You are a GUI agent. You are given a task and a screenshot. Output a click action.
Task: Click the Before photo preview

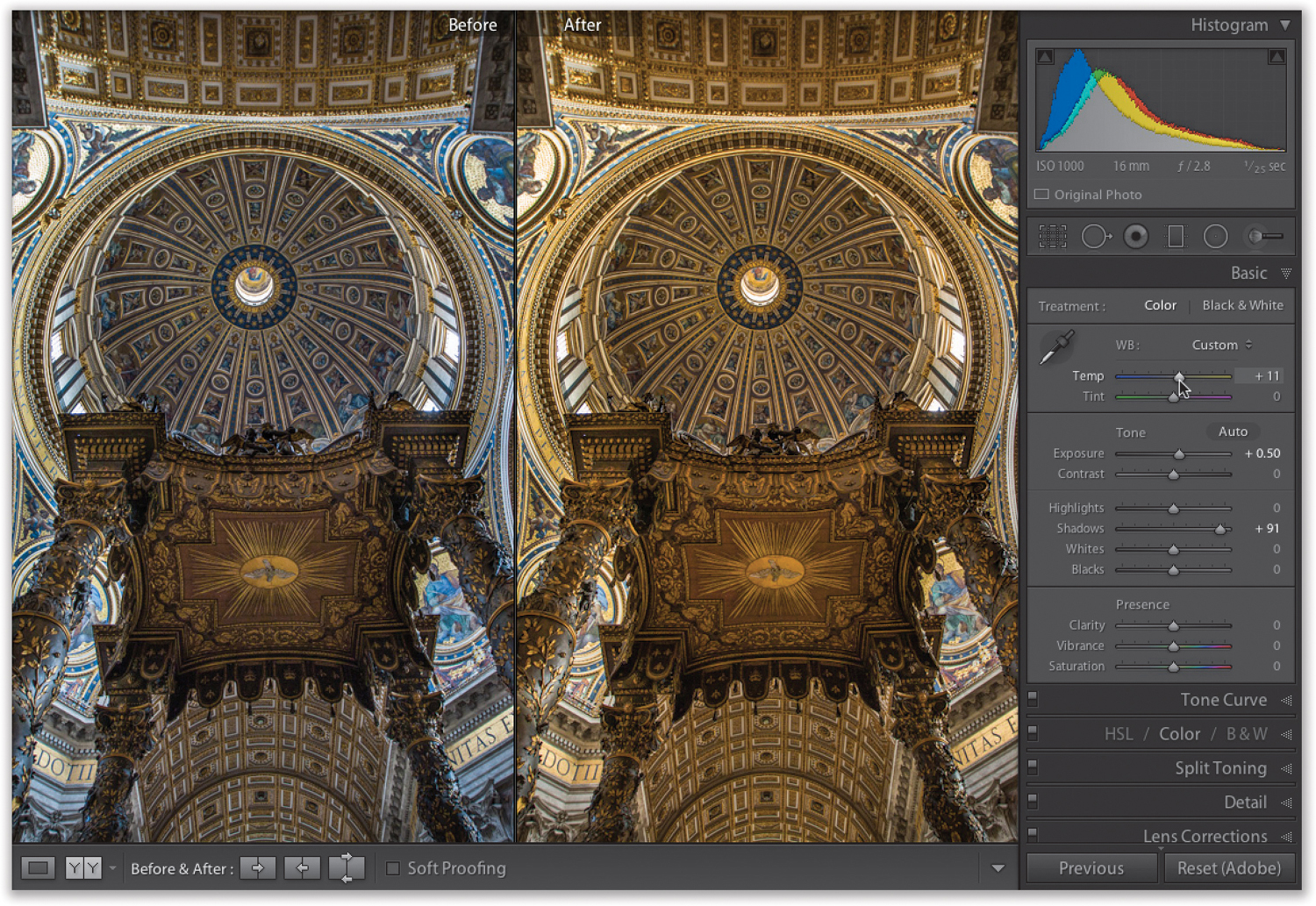coord(263,427)
